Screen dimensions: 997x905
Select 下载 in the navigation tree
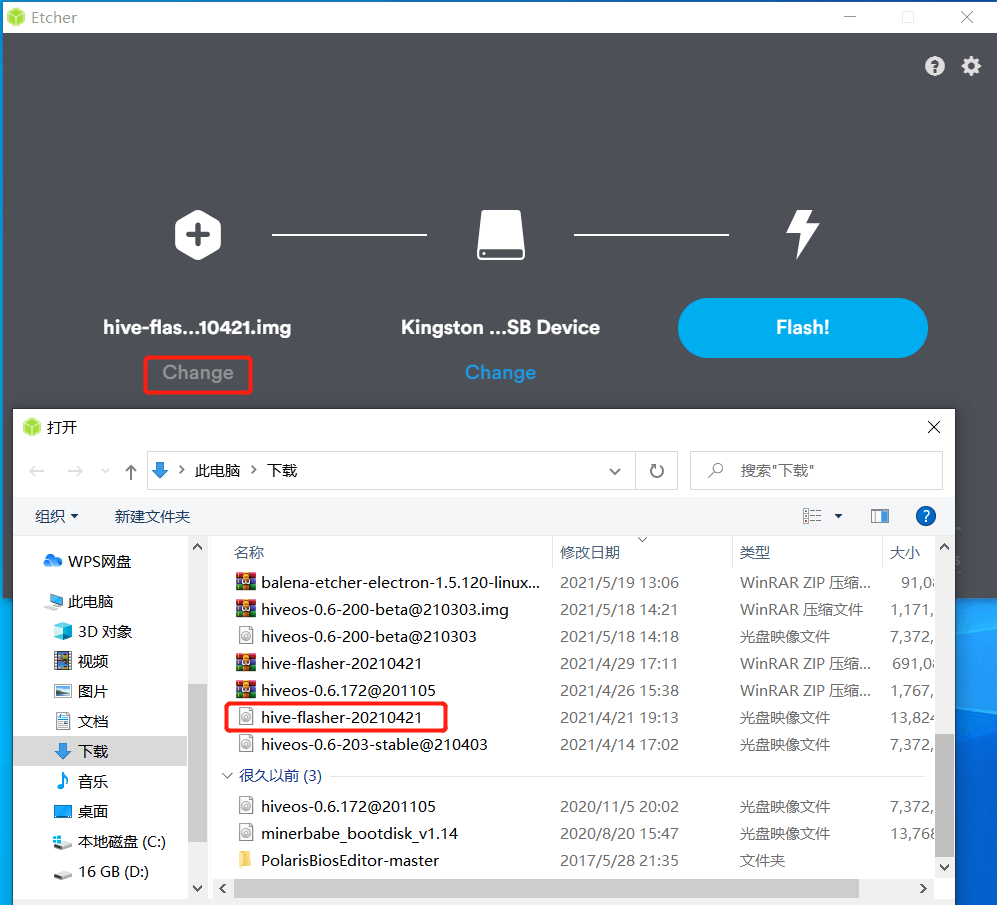point(93,751)
